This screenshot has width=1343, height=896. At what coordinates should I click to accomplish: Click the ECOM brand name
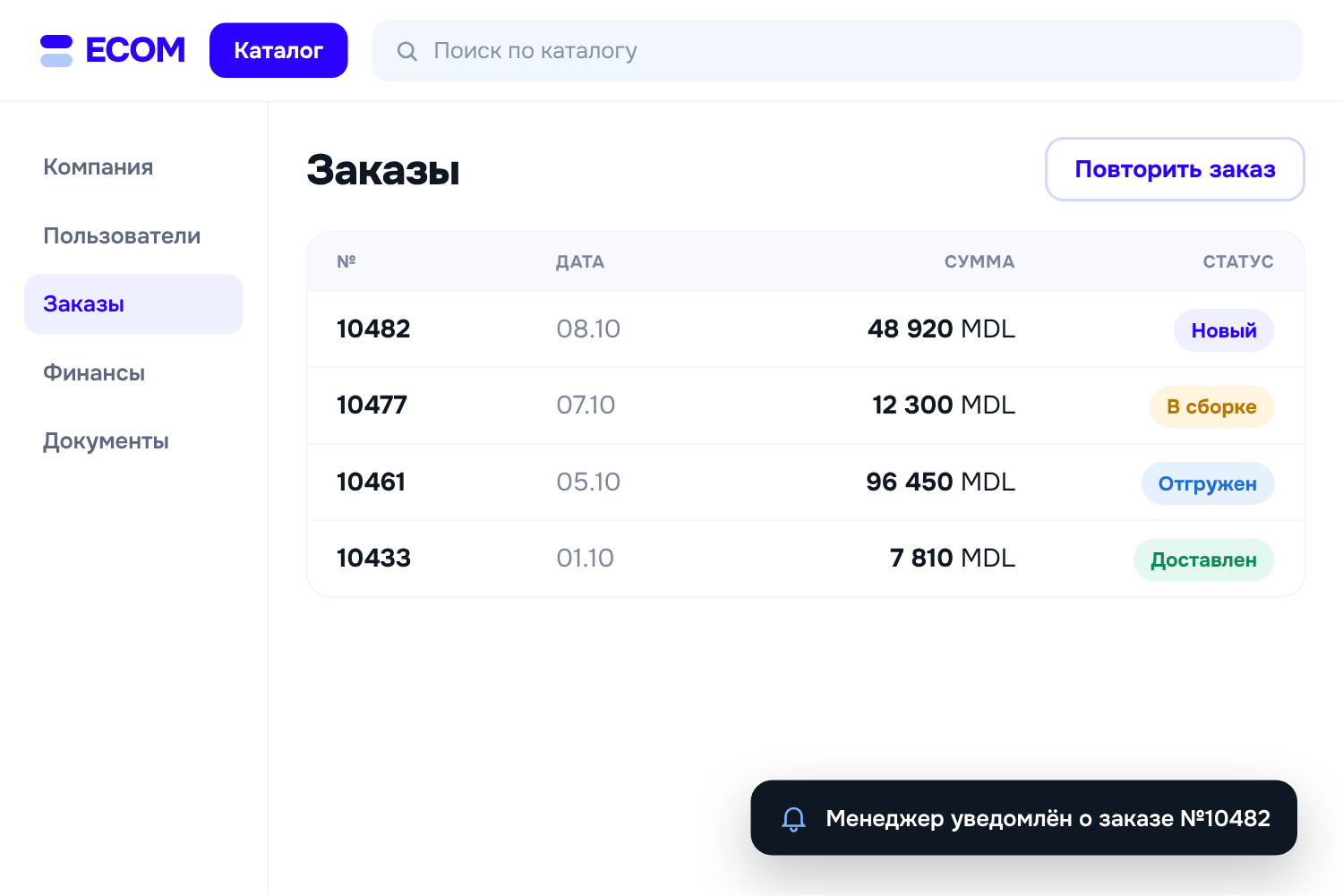[135, 50]
